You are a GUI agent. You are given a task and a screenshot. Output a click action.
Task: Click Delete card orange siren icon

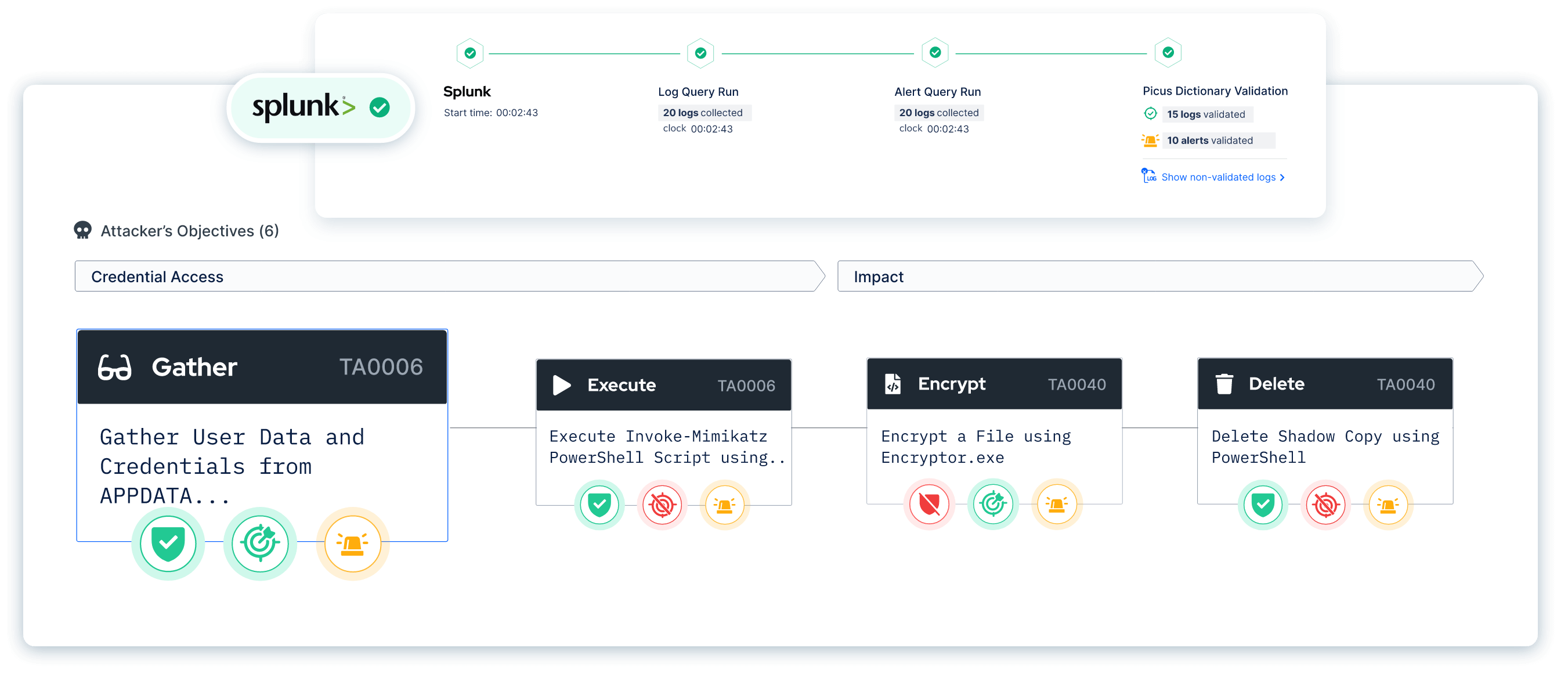click(1388, 505)
